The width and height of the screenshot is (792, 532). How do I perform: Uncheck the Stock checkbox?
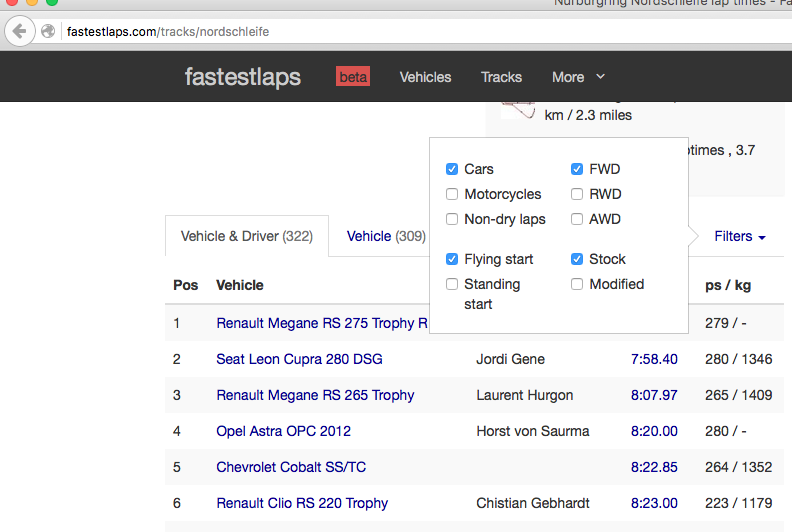pyautogui.click(x=577, y=259)
